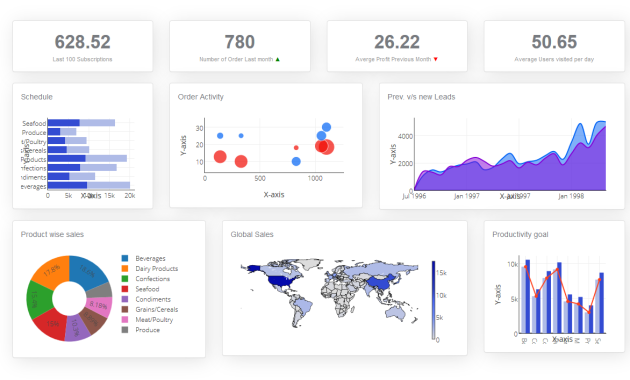This screenshot has width=630, height=380.
Task: Click the green up-arrow beside Number of Order
Action: (278, 59)
